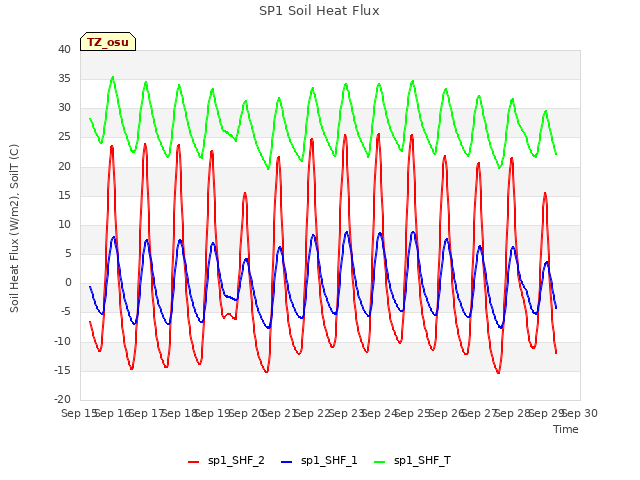Click the y-axis tick value -15
Image resolution: width=640 pixels, height=480 pixels.
coord(63,371)
